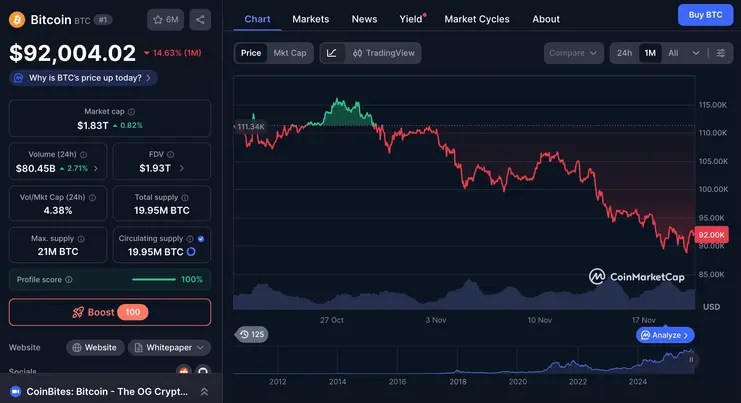Select the line chart icon
The height and width of the screenshot is (403, 741).
click(332, 53)
